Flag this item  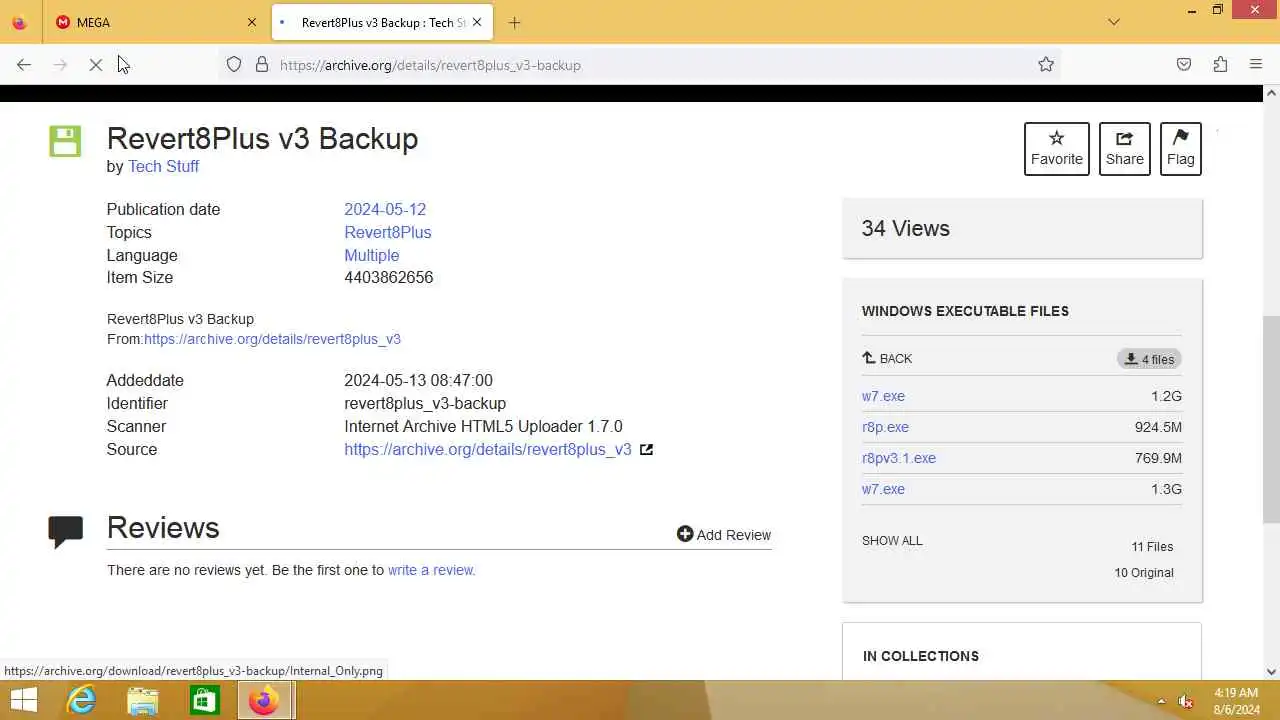pos(1181,149)
